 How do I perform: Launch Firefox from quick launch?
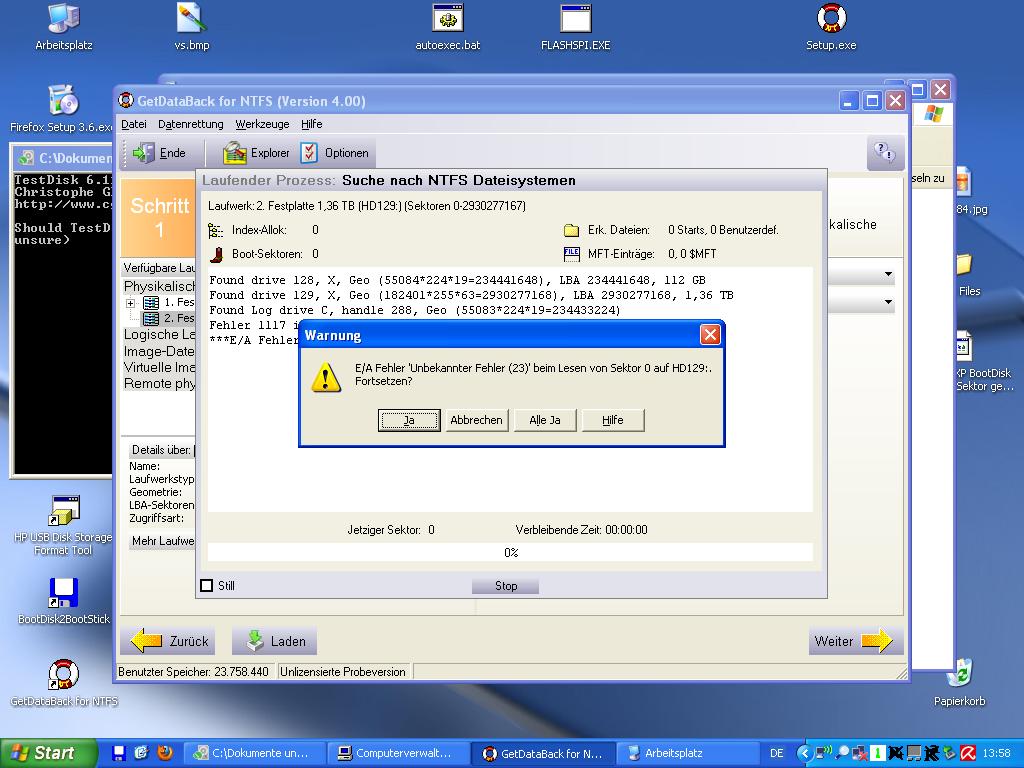(165, 752)
